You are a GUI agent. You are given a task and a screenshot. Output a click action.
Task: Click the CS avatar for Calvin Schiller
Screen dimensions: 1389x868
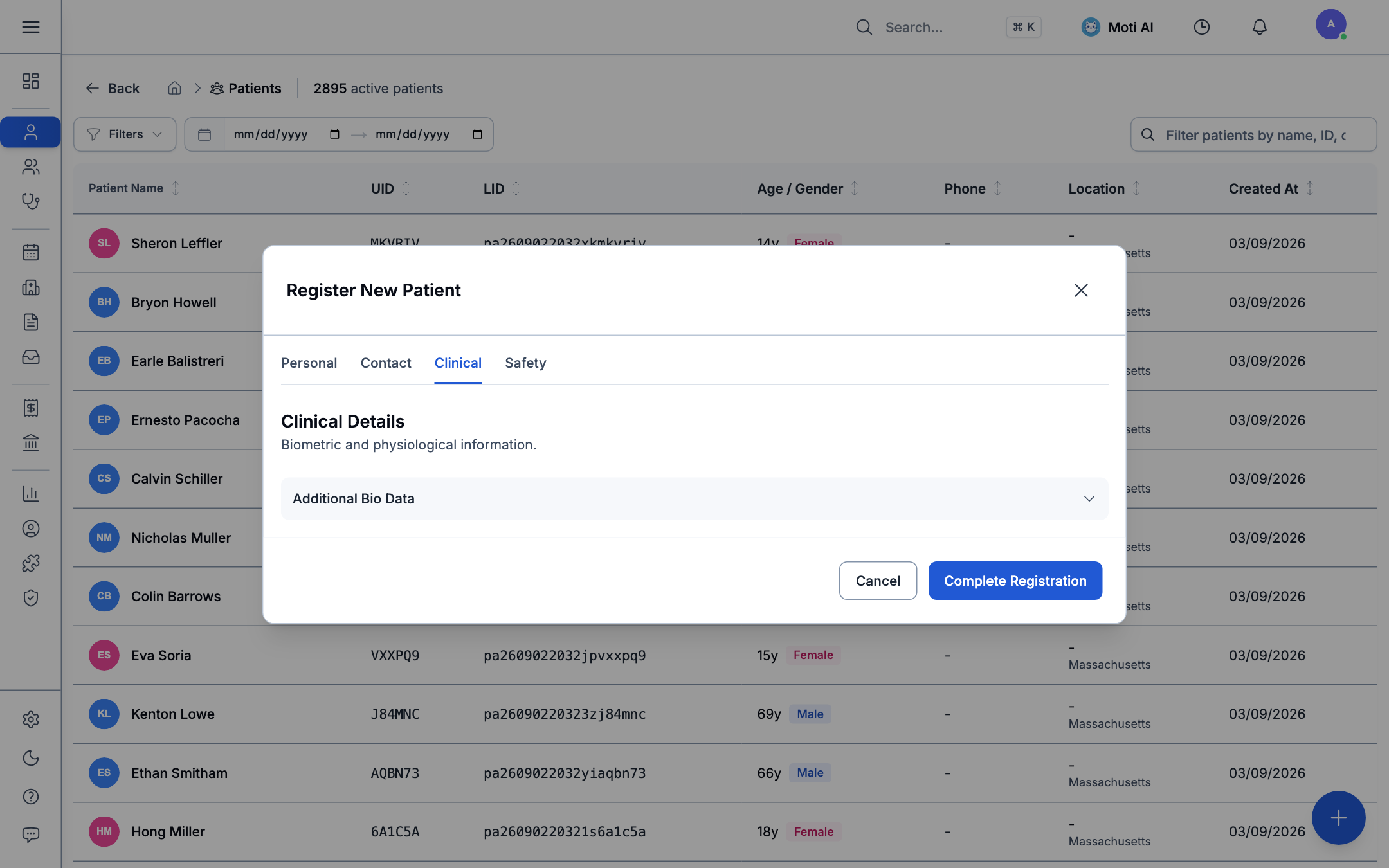(104, 478)
